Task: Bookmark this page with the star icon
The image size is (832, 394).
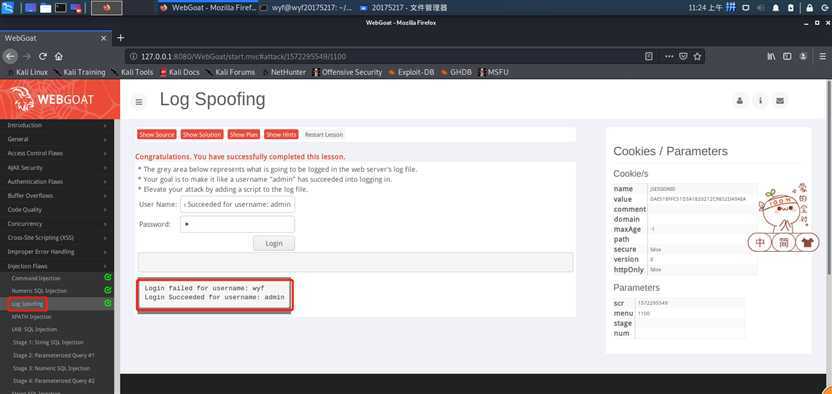Action: click(x=697, y=56)
